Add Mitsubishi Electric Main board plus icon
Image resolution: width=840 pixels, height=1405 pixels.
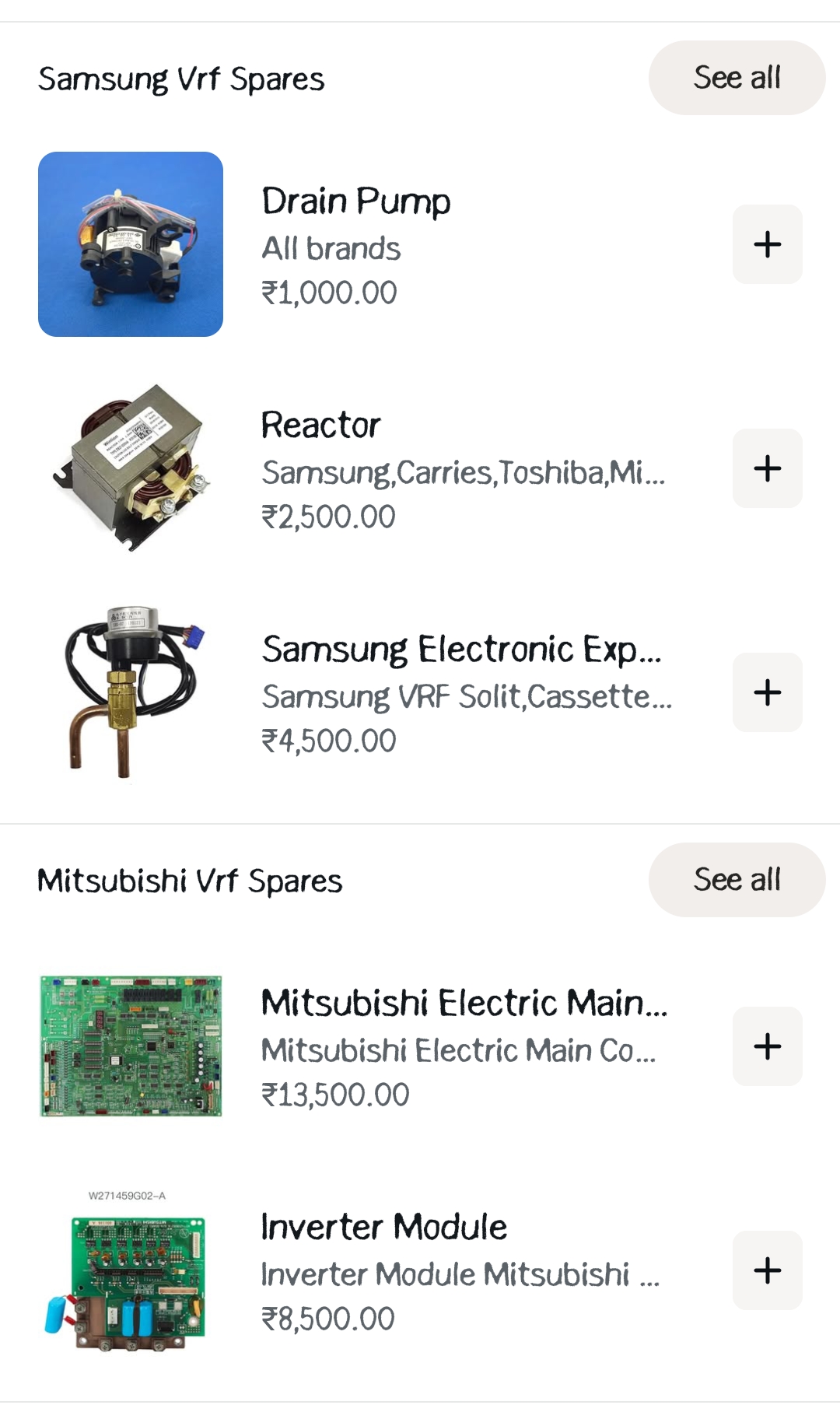tap(767, 1046)
